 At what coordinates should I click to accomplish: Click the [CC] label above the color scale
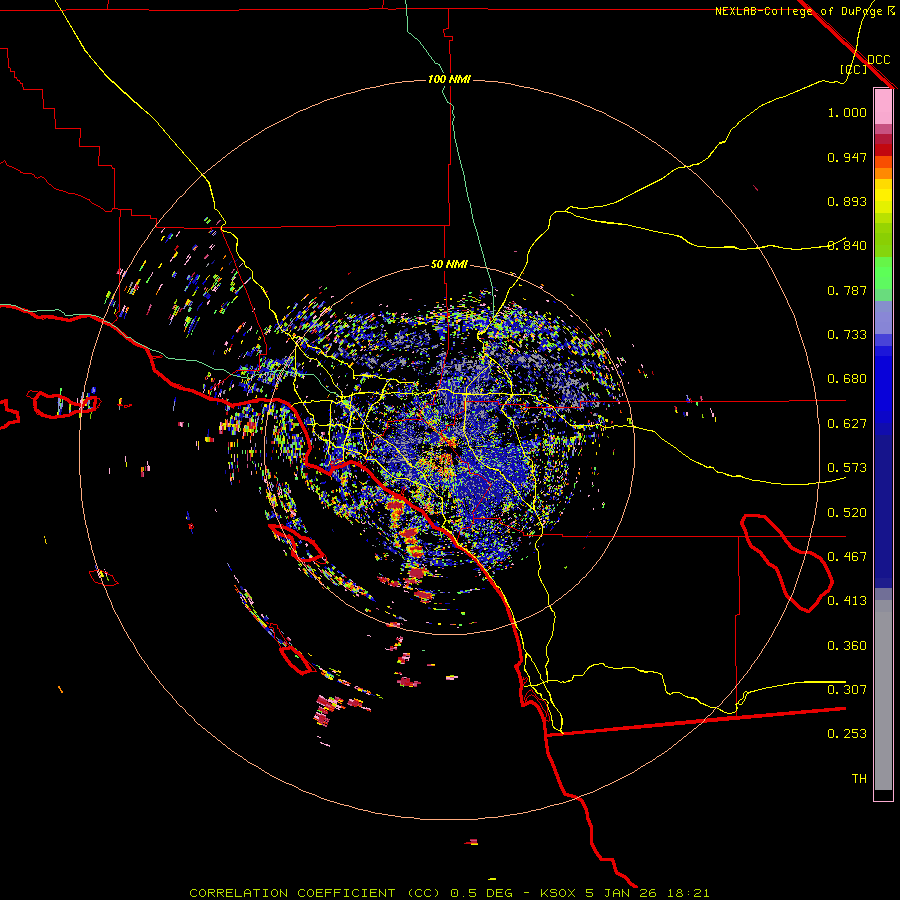[853, 69]
